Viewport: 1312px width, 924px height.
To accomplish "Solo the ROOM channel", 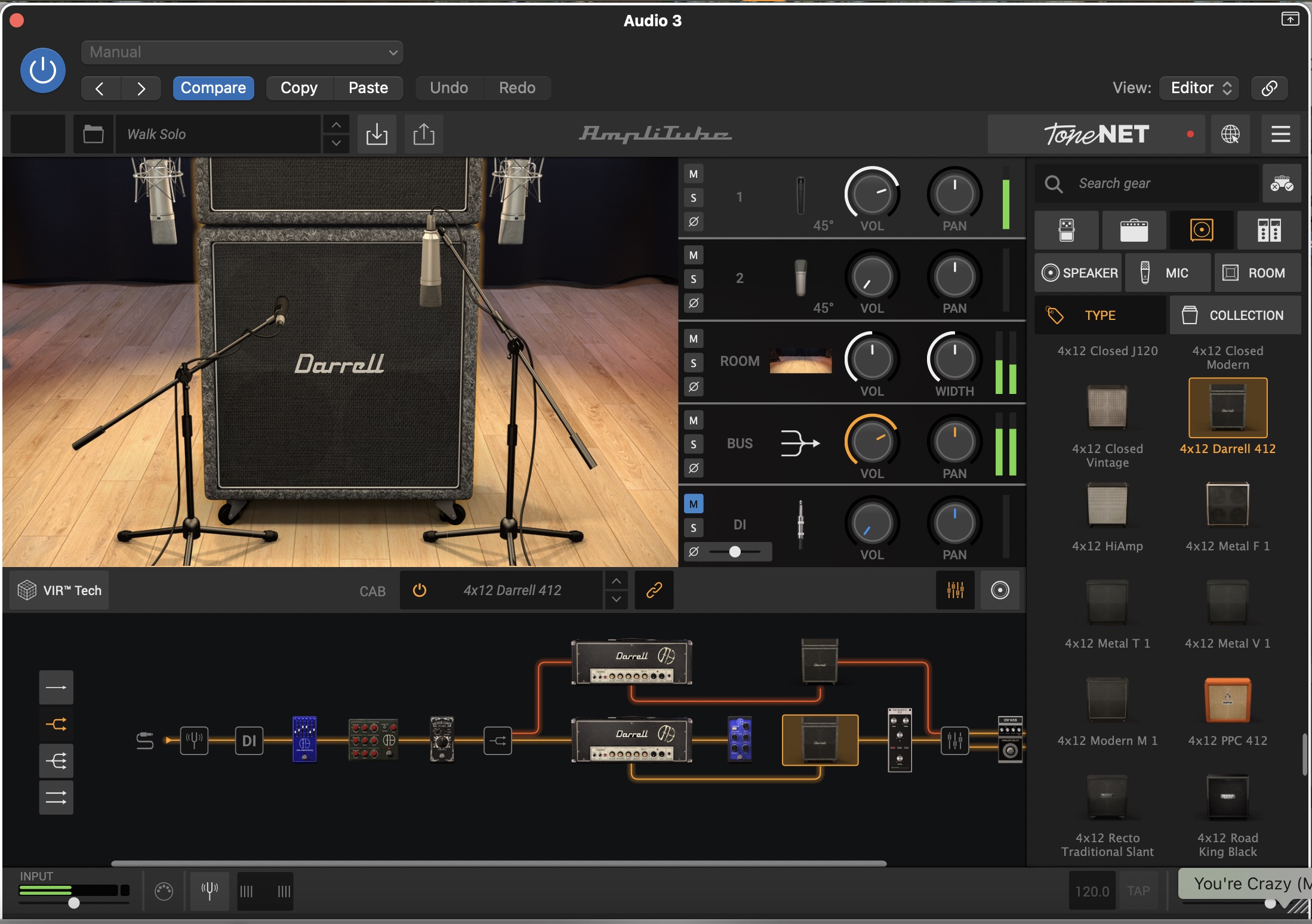I will point(694,362).
